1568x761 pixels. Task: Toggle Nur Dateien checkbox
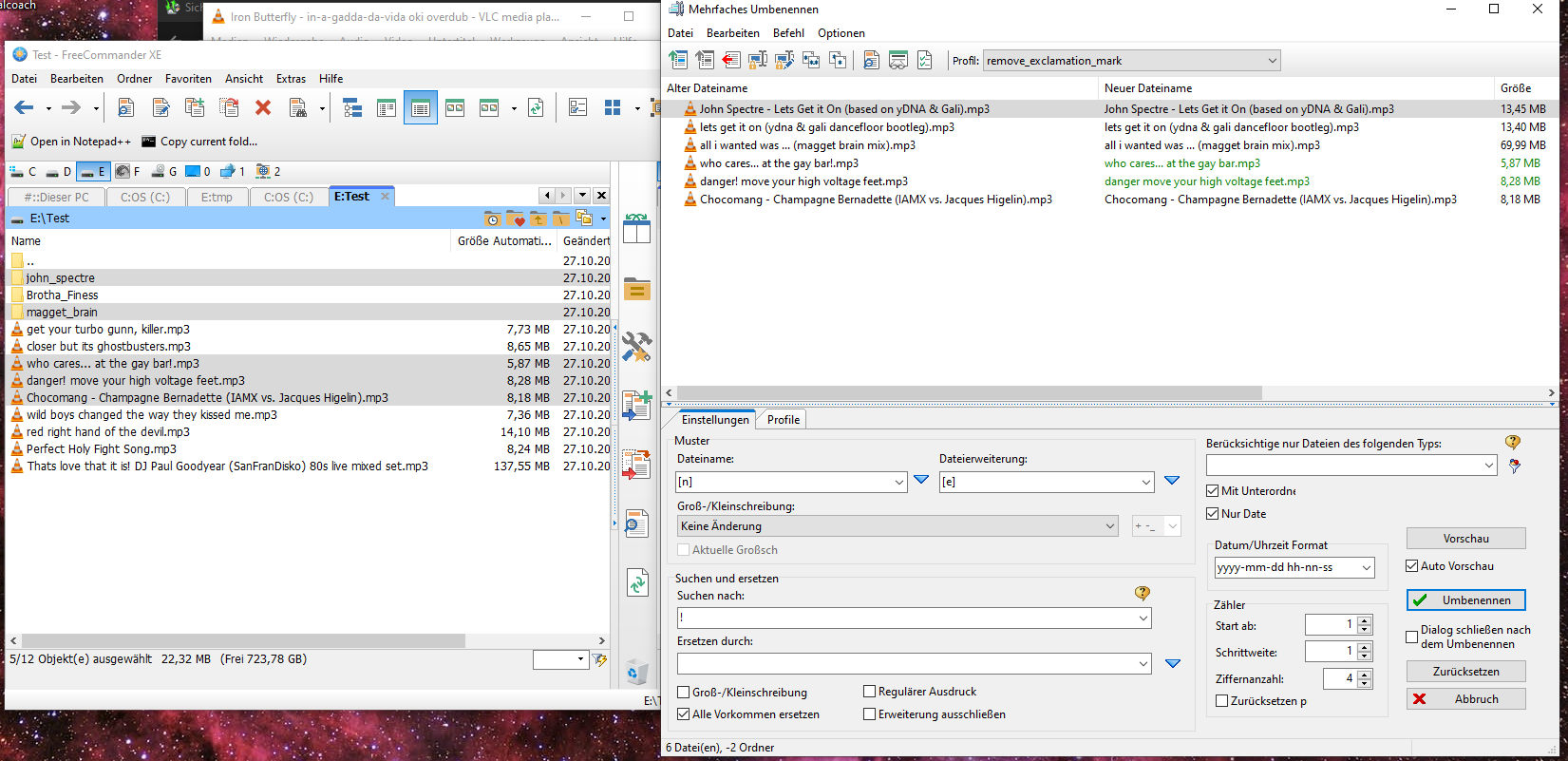coord(1212,514)
